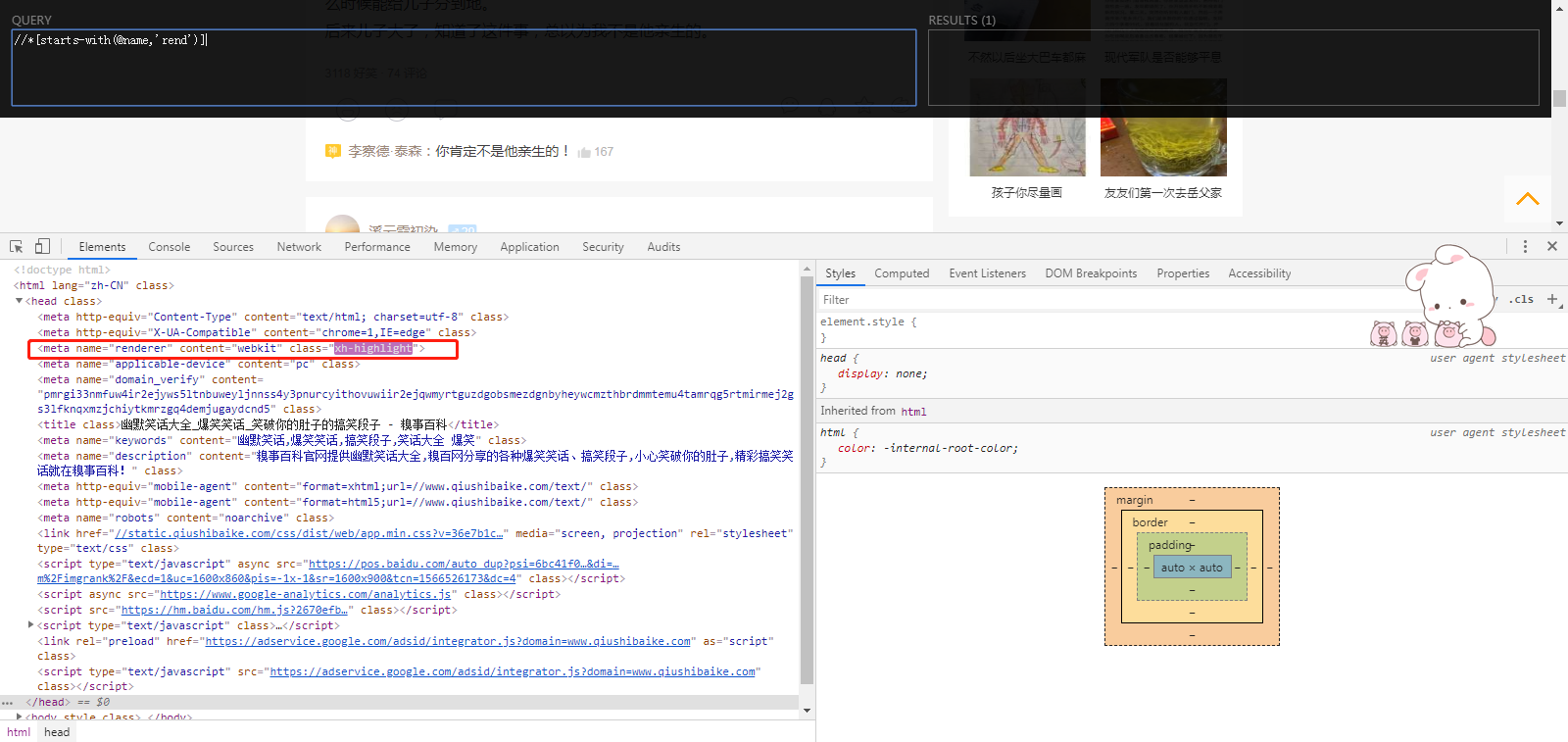
Task: Select the meta Content-Type line
Action: tap(273, 317)
